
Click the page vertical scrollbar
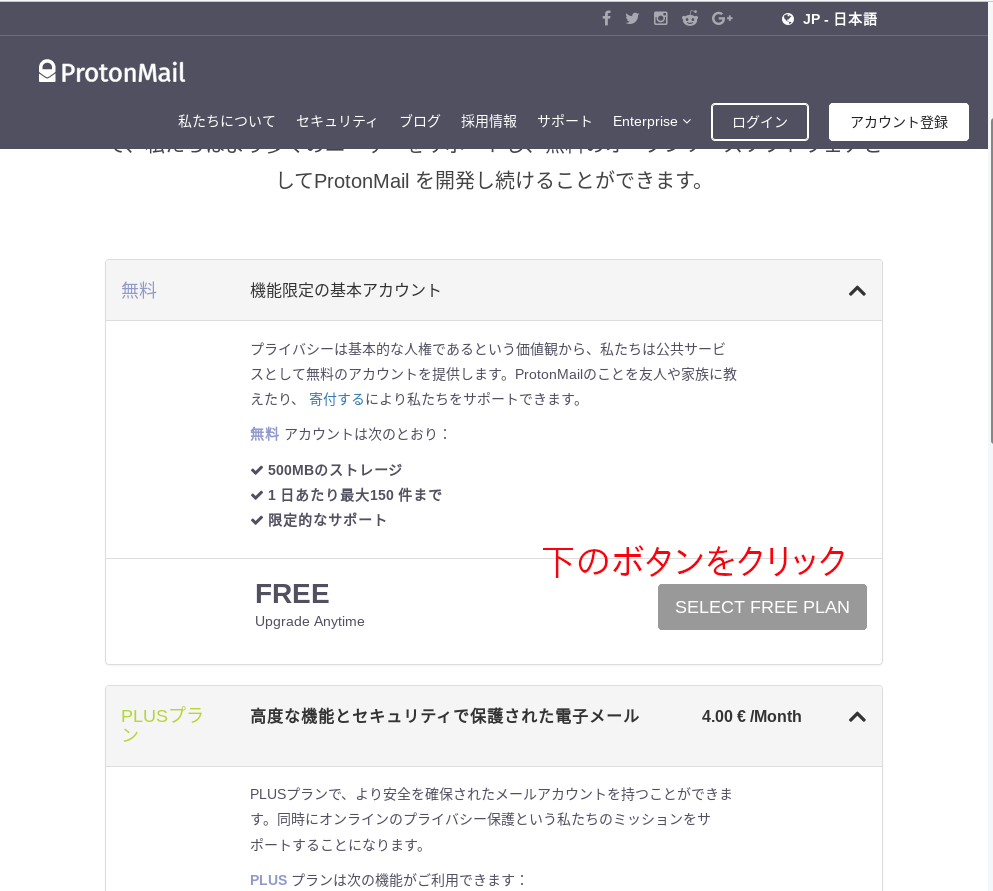click(989, 282)
